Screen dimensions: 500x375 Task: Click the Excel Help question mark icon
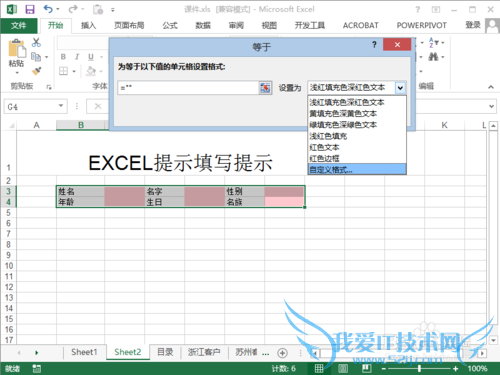click(x=417, y=10)
